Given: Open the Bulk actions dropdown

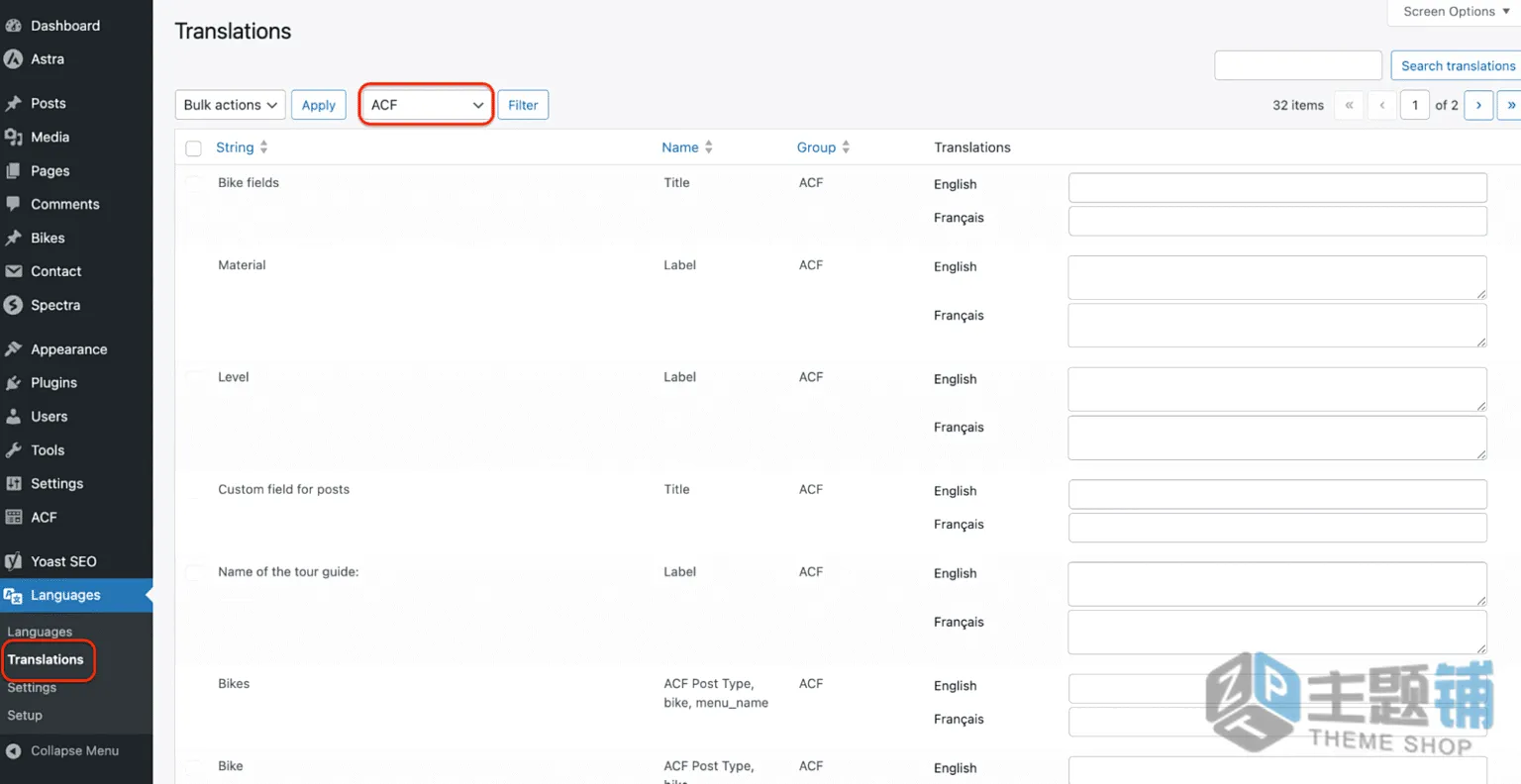Looking at the screenshot, I should pos(230,105).
